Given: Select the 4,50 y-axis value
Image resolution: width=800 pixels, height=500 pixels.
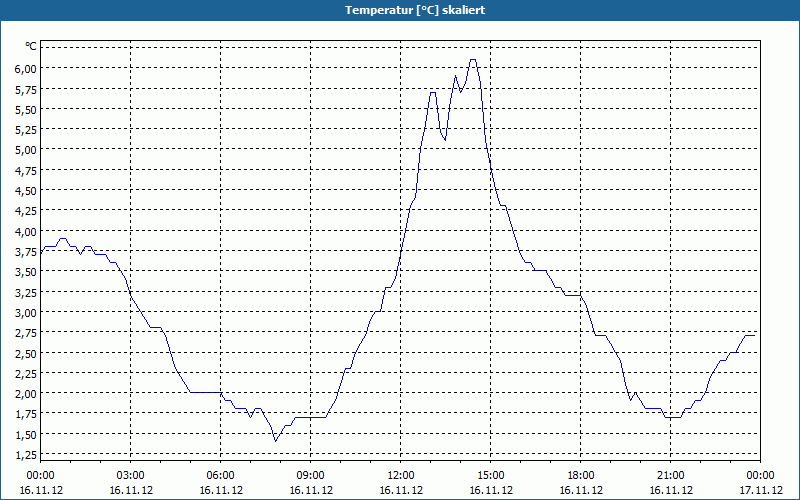Looking at the screenshot, I should click(x=27, y=190).
